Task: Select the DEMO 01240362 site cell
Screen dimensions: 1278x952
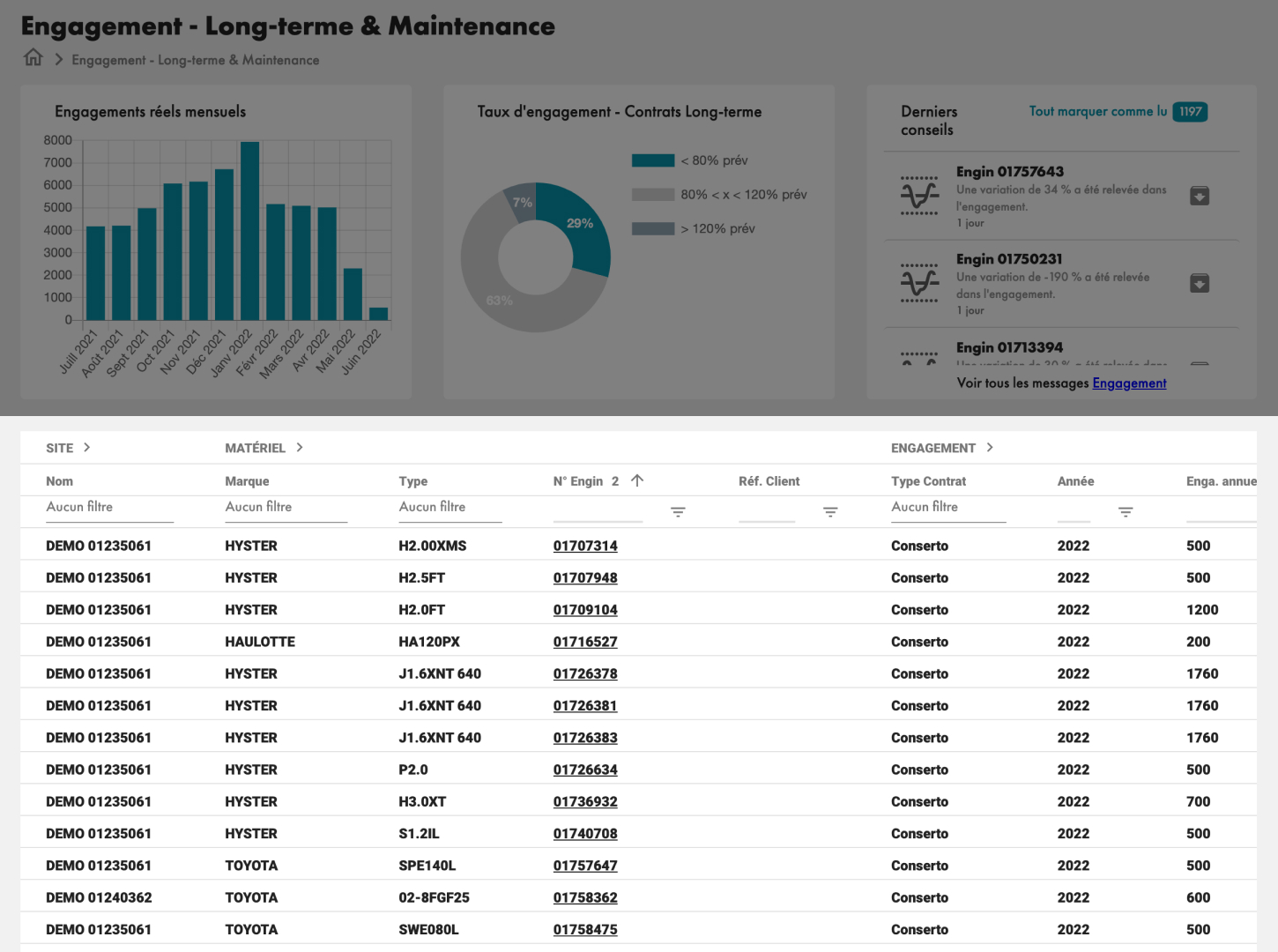Action: 99,897
